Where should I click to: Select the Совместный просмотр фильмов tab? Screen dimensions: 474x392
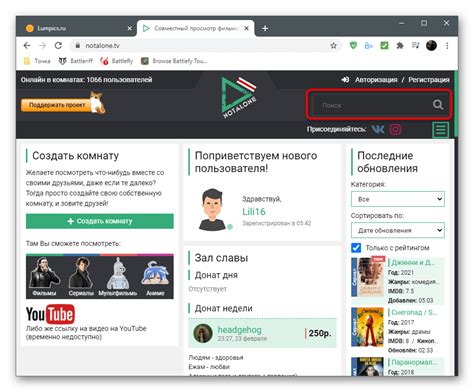pyautogui.click(x=197, y=28)
